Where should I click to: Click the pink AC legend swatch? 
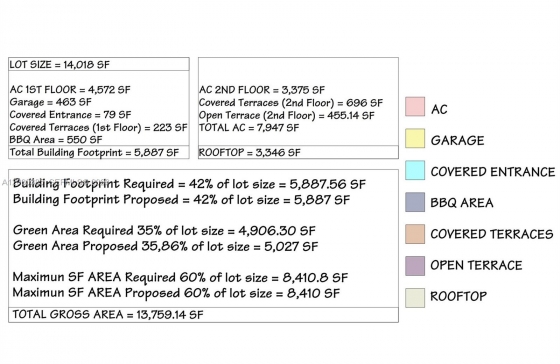coord(415,106)
